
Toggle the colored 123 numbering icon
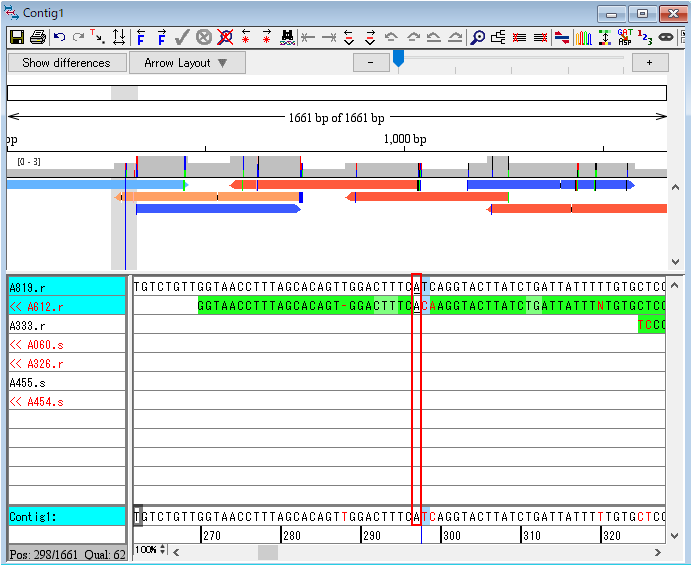(645, 38)
